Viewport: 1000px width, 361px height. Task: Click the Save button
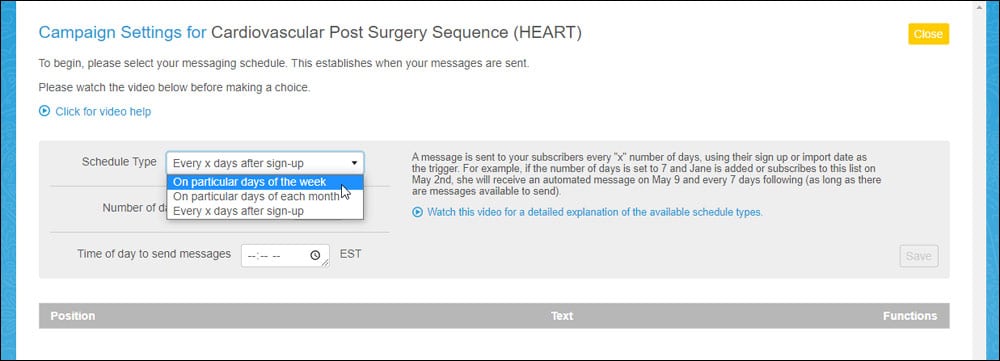coord(919,256)
